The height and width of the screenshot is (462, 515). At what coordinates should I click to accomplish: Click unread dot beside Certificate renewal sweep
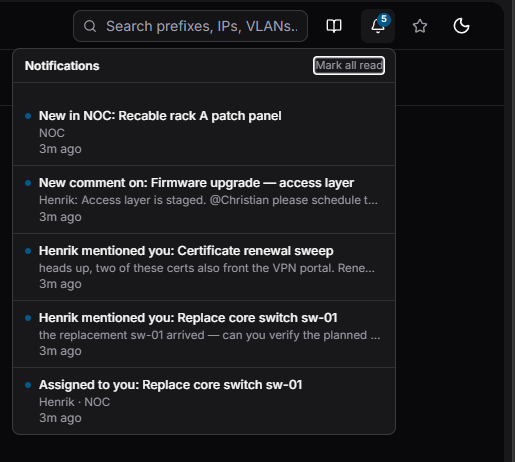[28, 251]
